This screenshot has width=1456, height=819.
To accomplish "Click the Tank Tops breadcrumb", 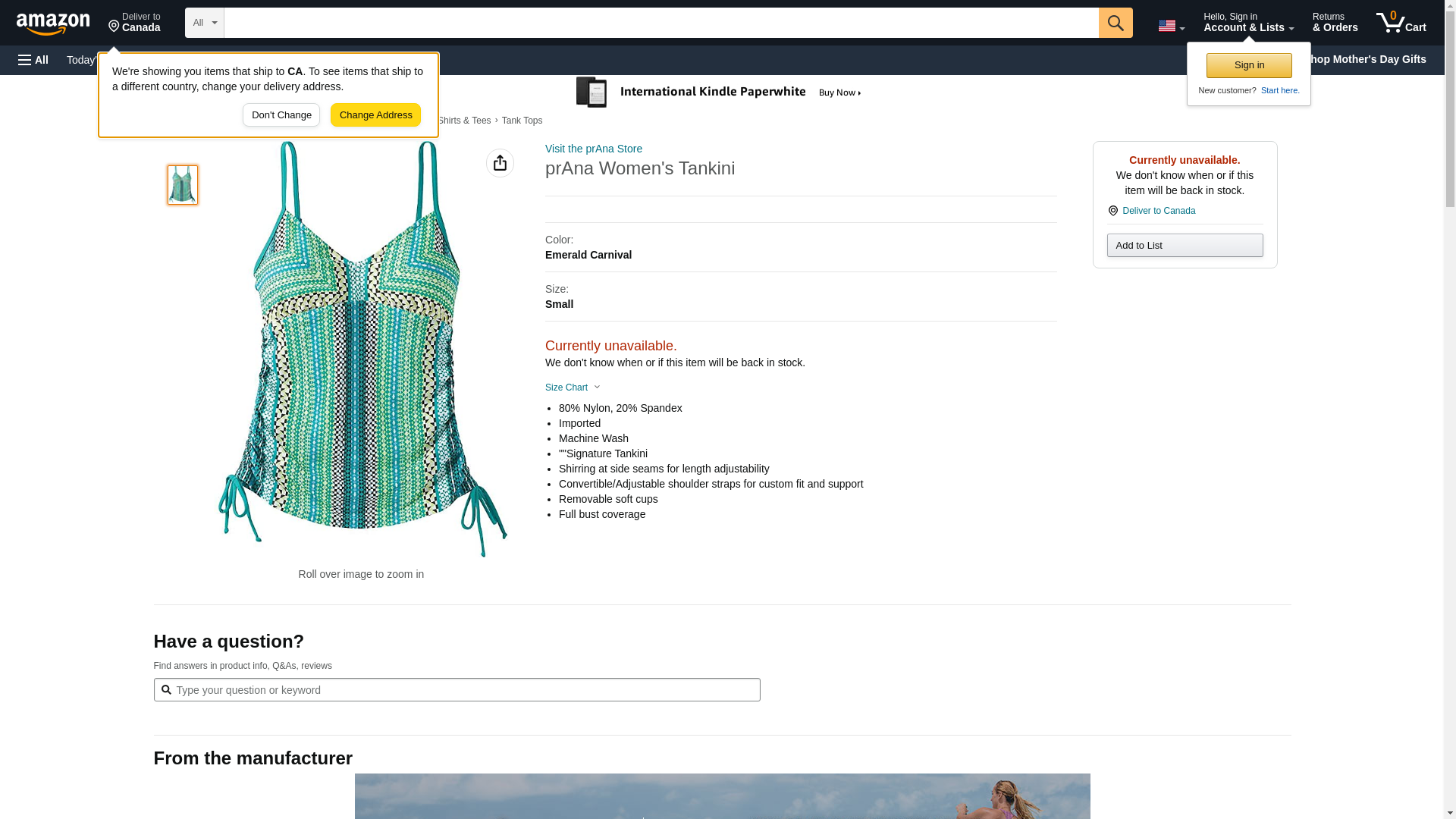I will click(x=522, y=121).
